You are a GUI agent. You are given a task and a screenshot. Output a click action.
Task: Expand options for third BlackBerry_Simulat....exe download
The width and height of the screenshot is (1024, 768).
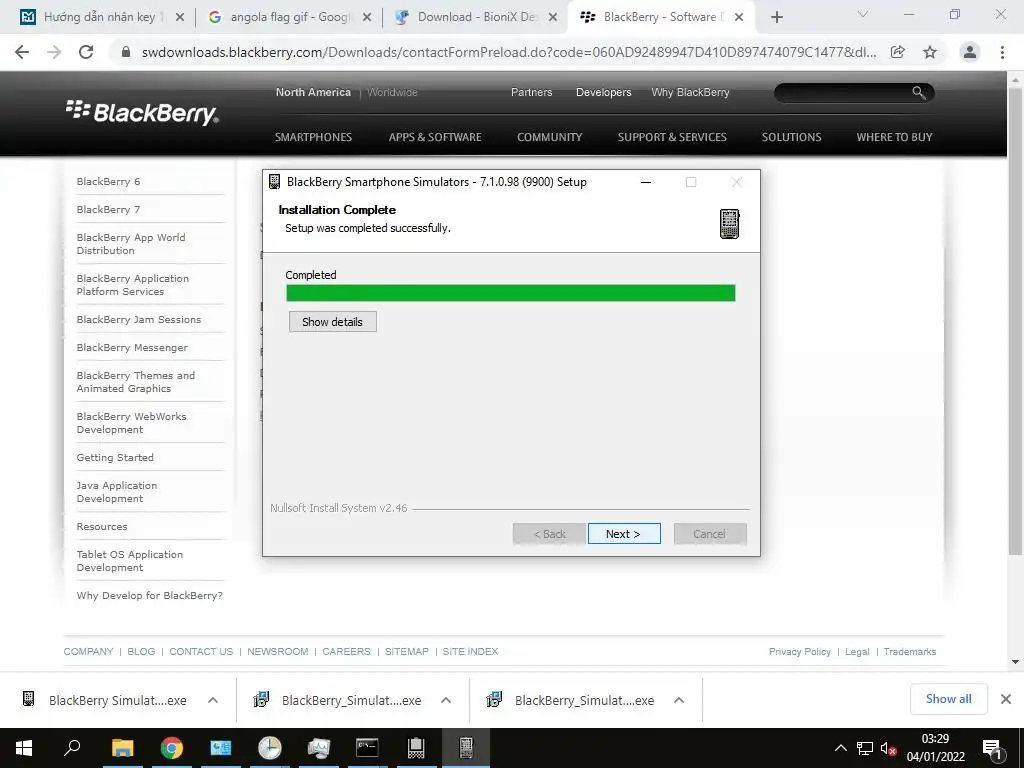coord(679,700)
